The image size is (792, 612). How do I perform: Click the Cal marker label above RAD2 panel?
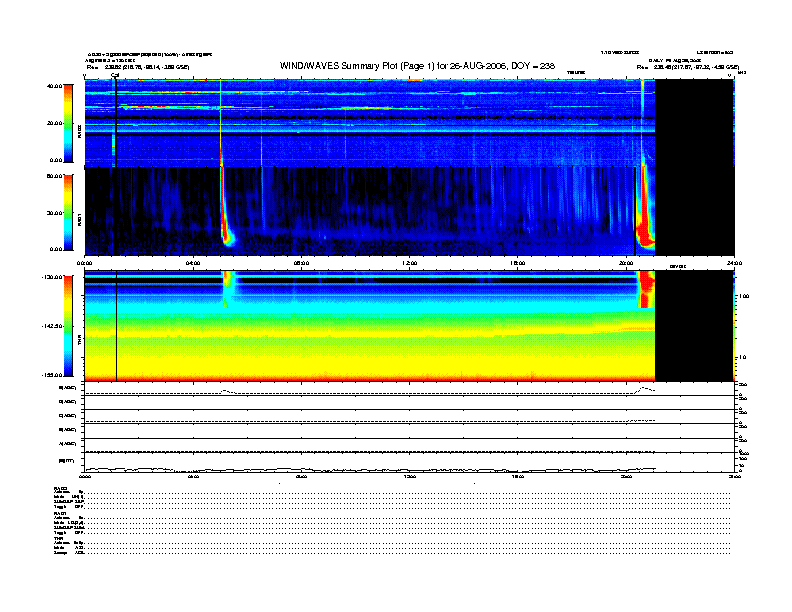pos(115,75)
